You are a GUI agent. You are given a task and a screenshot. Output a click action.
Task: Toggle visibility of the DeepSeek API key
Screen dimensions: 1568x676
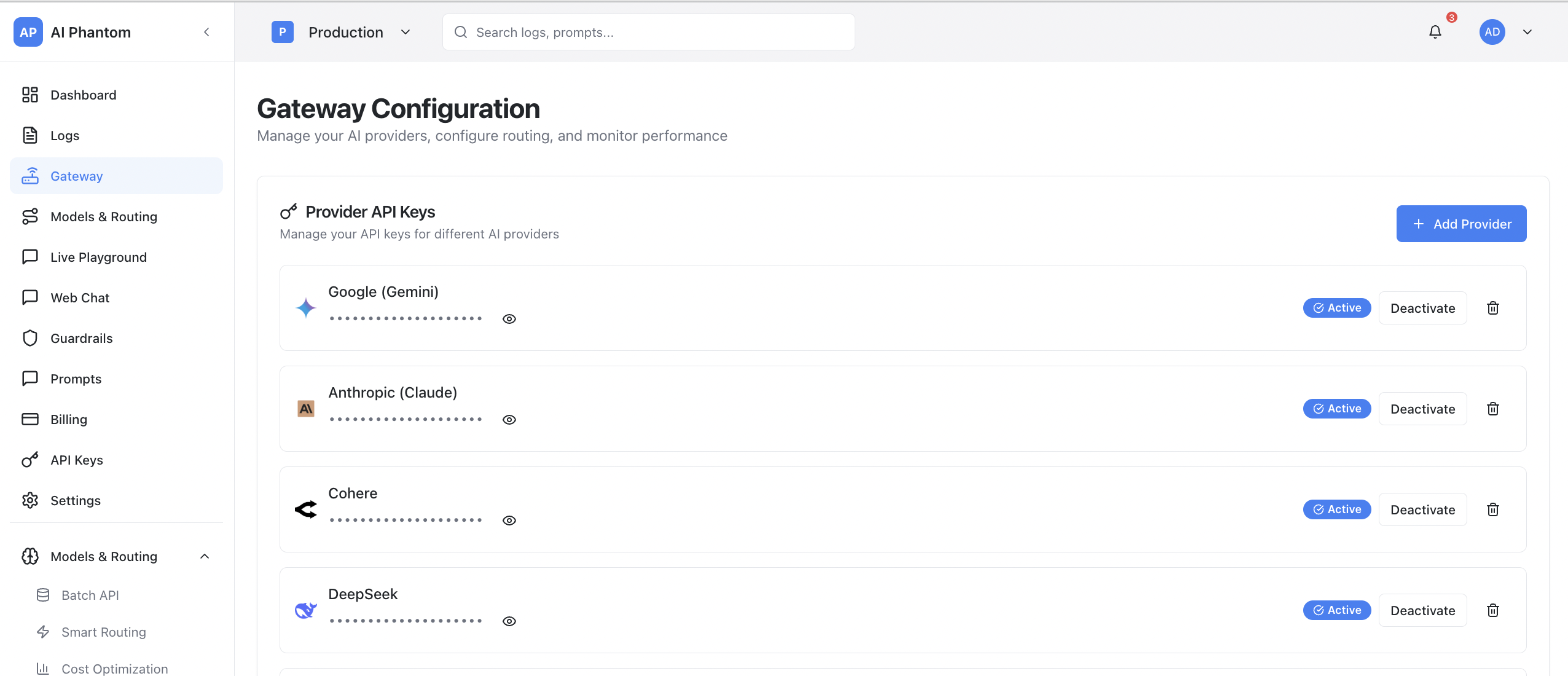point(509,621)
